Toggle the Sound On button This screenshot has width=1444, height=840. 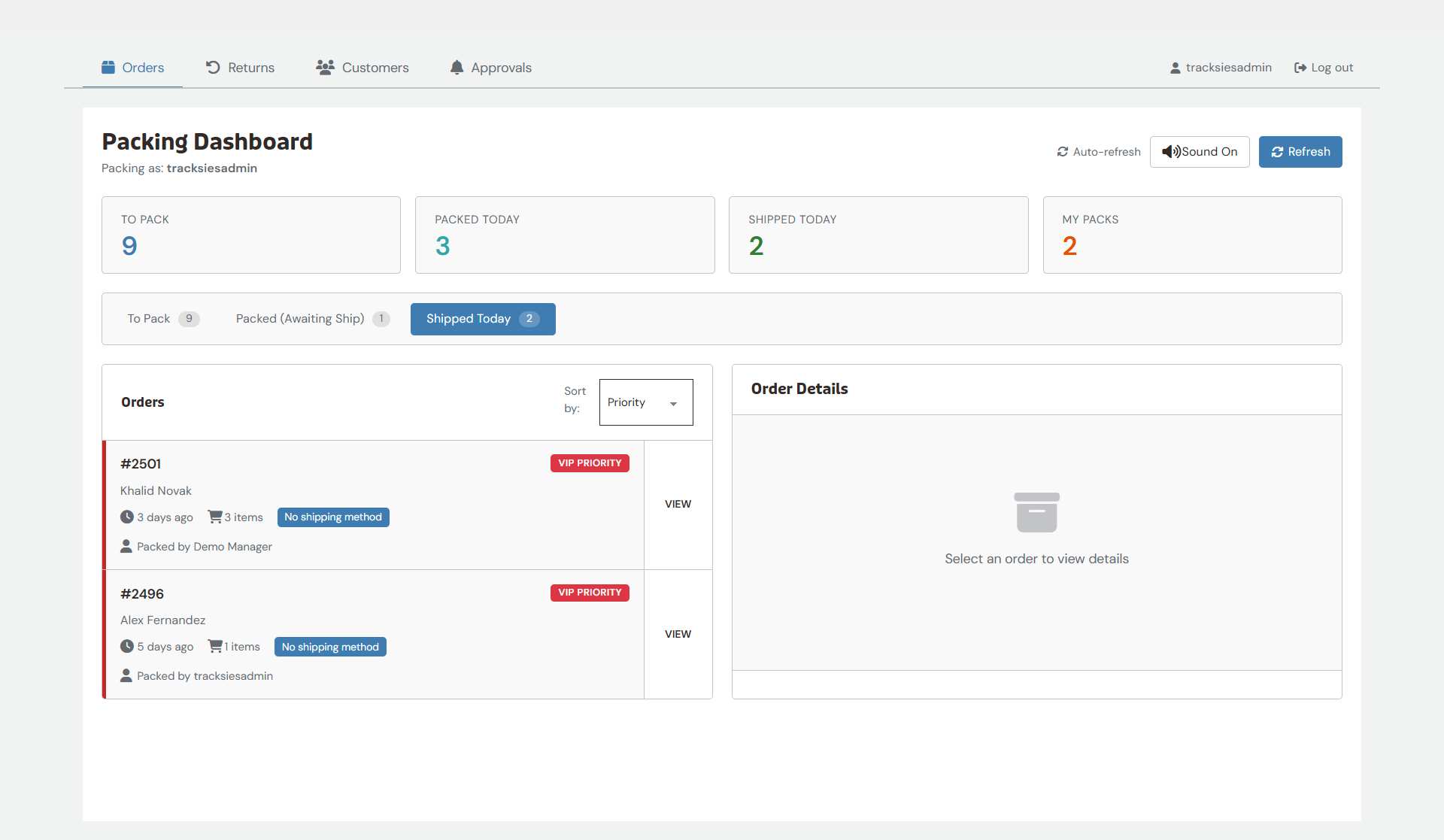pyautogui.click(x=1200, y=152)
